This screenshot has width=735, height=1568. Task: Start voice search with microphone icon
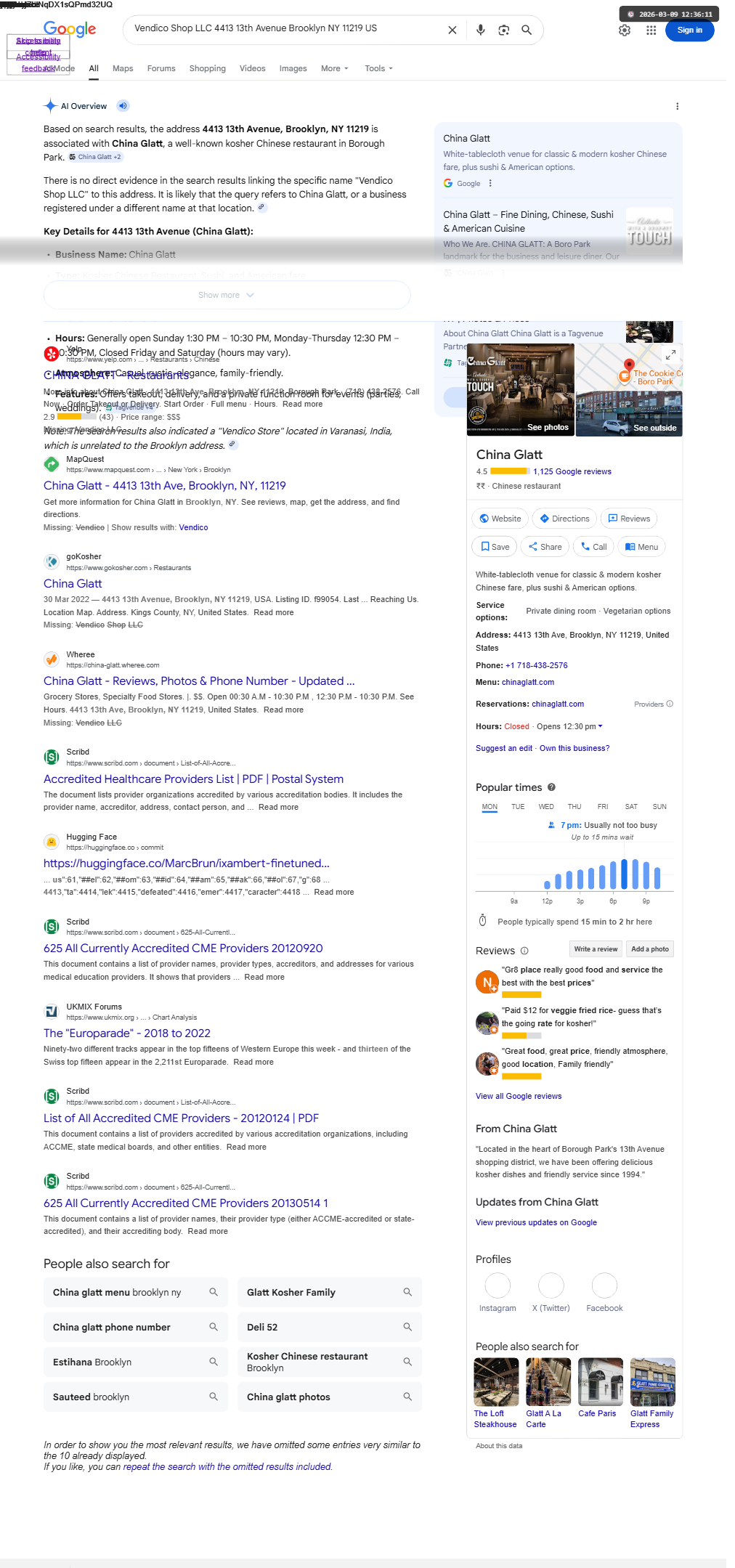point(480,30)
